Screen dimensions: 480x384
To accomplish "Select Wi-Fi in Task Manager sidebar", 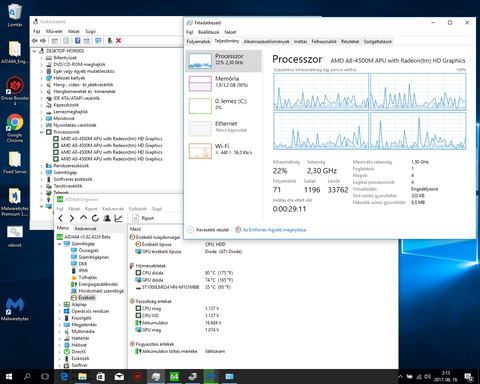I will [x=223, y=150].
